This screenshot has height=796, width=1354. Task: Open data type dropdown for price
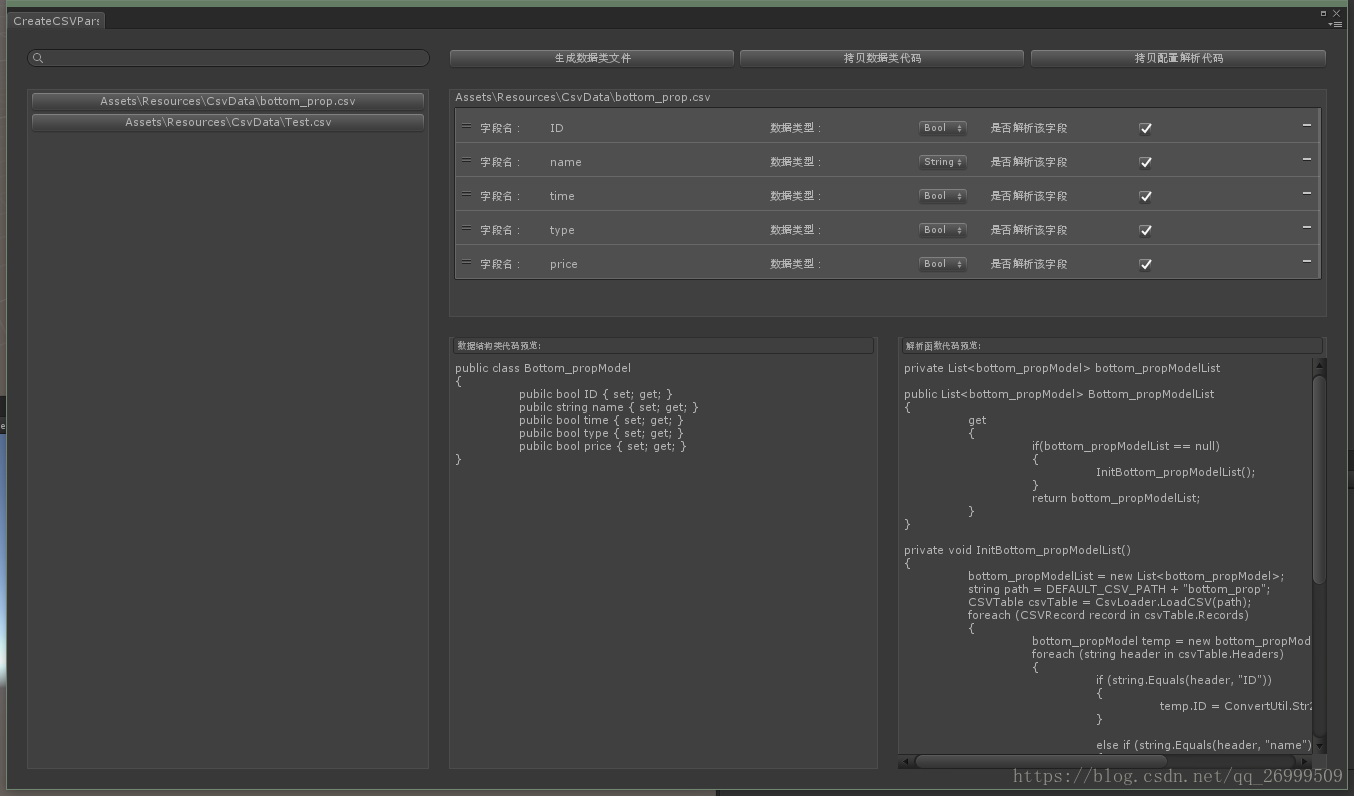[x=943, y=264]
